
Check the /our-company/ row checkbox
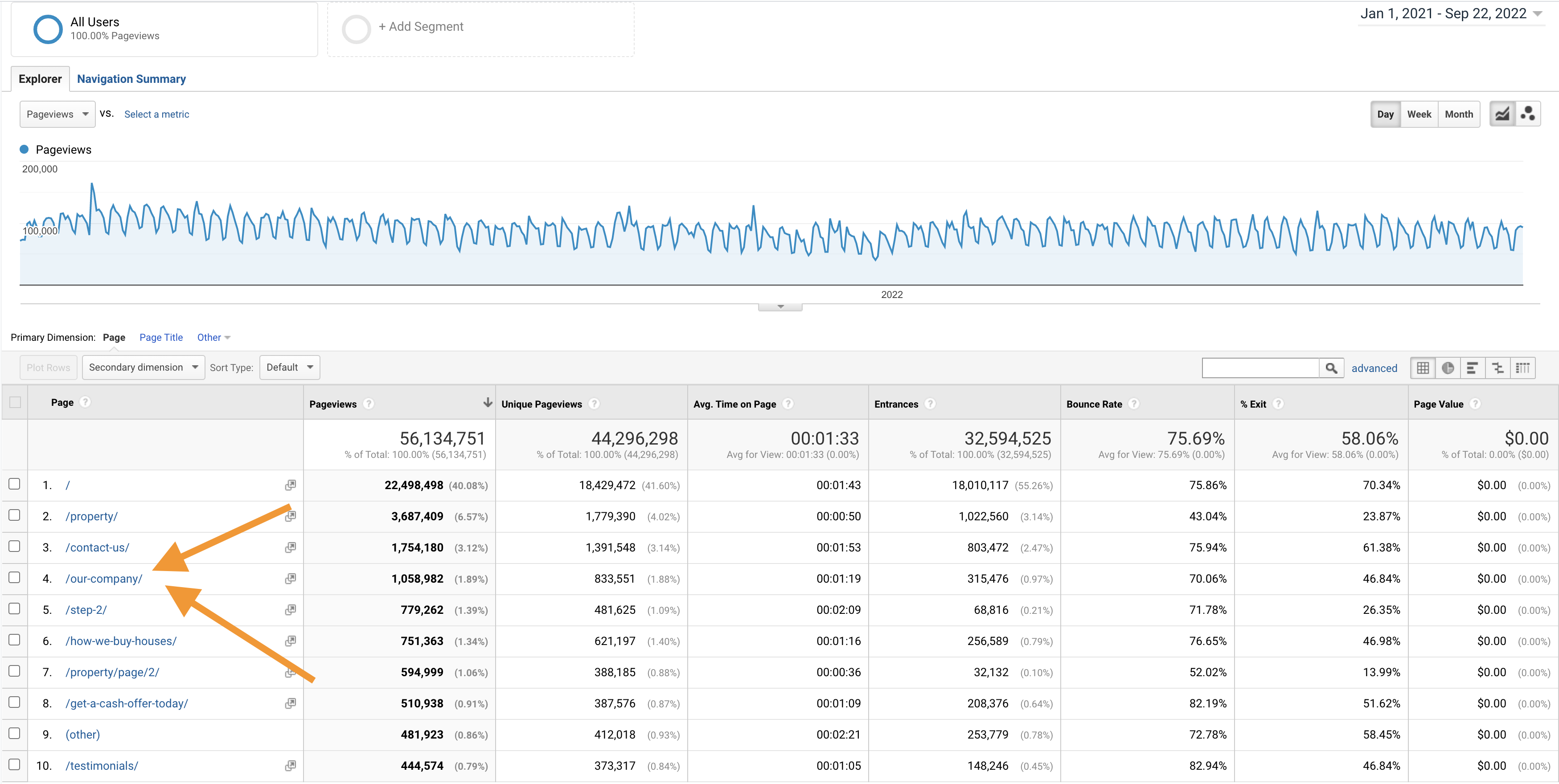click(15, 578)
